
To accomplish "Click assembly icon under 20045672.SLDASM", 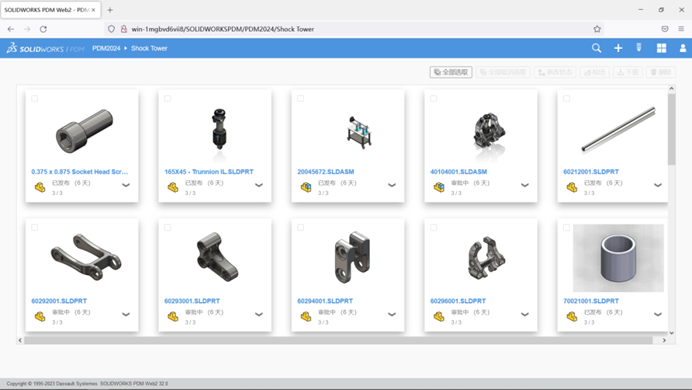I will tap(306, 188).
